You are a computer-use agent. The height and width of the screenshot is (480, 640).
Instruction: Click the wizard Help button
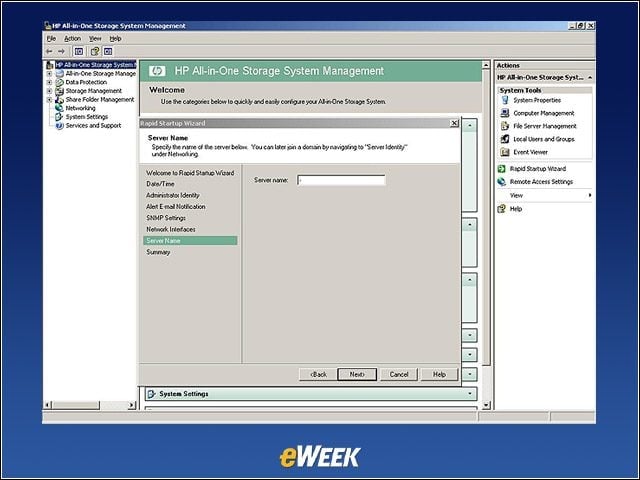tap(439, 374)
